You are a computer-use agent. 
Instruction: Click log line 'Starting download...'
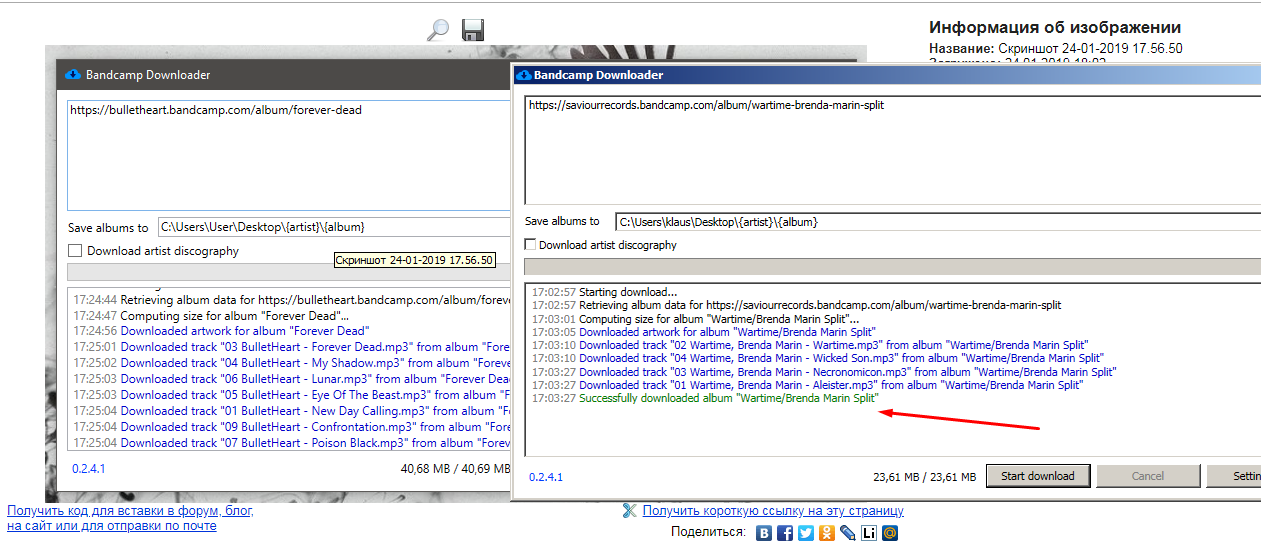[x=605, y=292]
